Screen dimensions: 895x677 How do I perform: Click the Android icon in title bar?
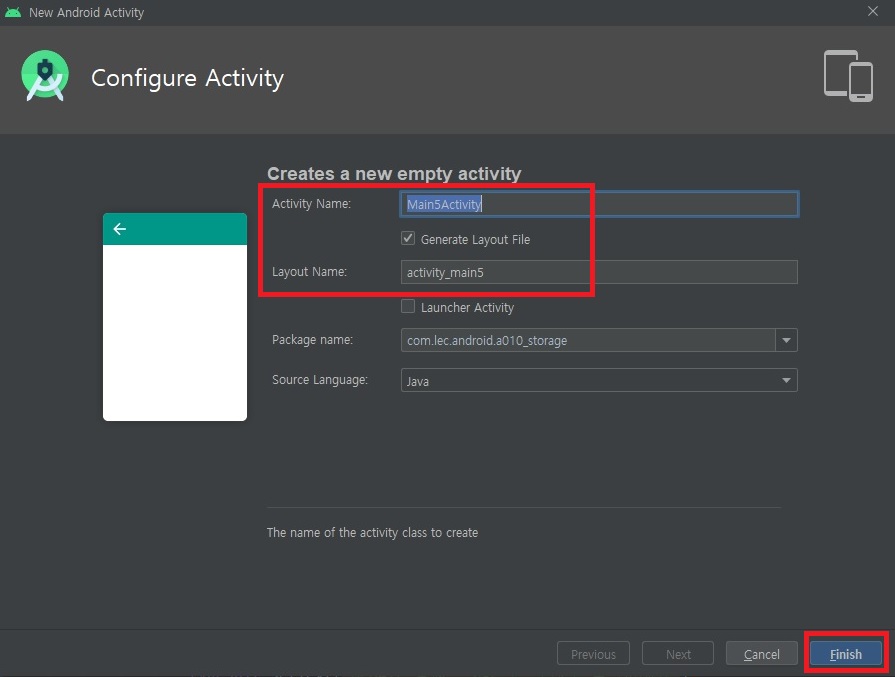point(13,12)
